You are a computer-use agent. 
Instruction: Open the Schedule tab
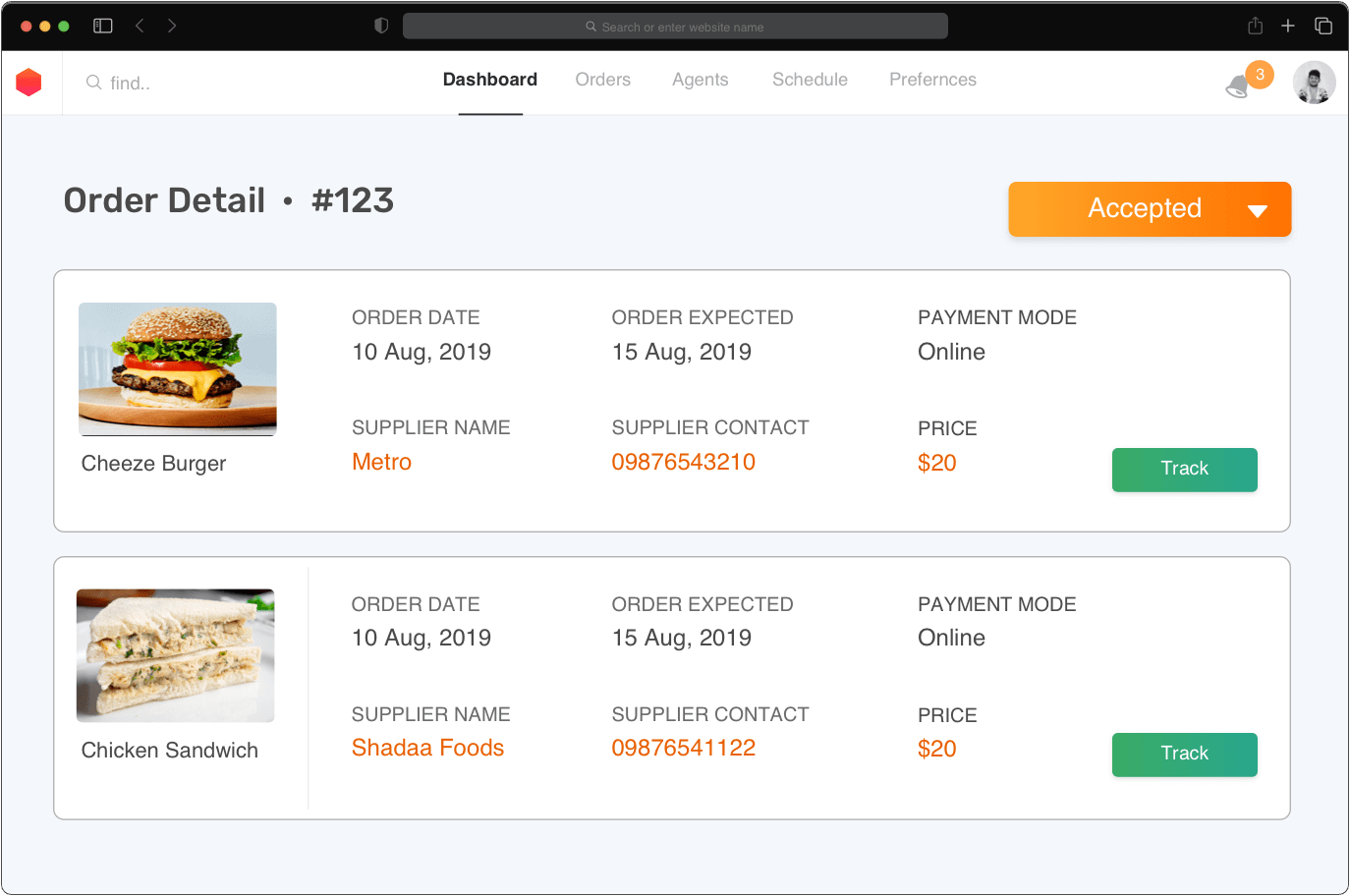point(810,80)
